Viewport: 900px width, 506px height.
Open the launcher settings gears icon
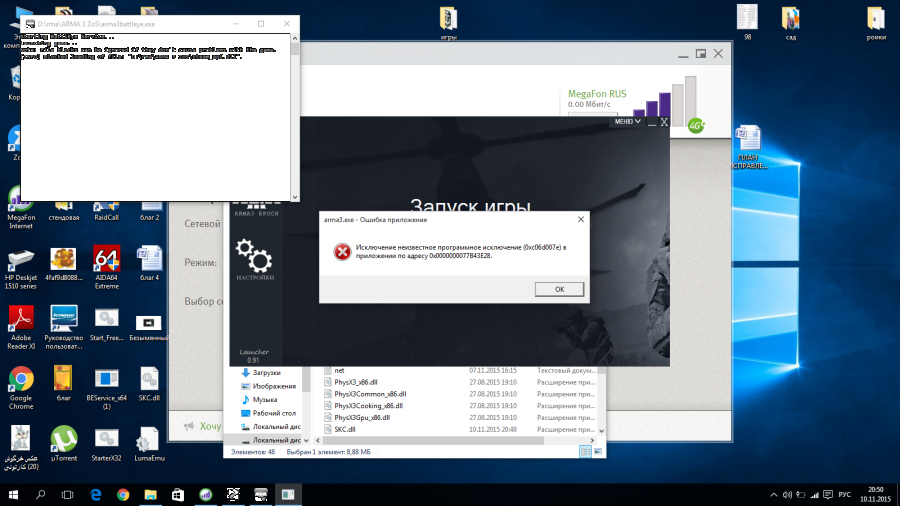pyautogui.click(x=254, y=255)
